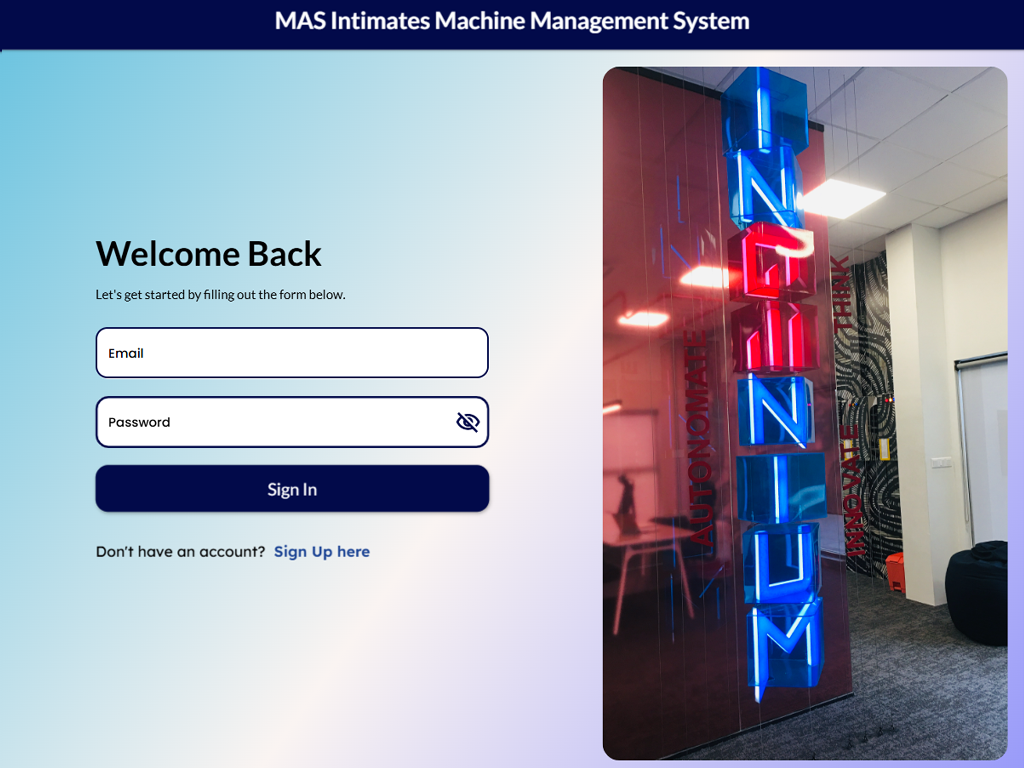The image size is (1024, 768).
Task: Toggle password visibility eye icon
Action: point(467,422)
